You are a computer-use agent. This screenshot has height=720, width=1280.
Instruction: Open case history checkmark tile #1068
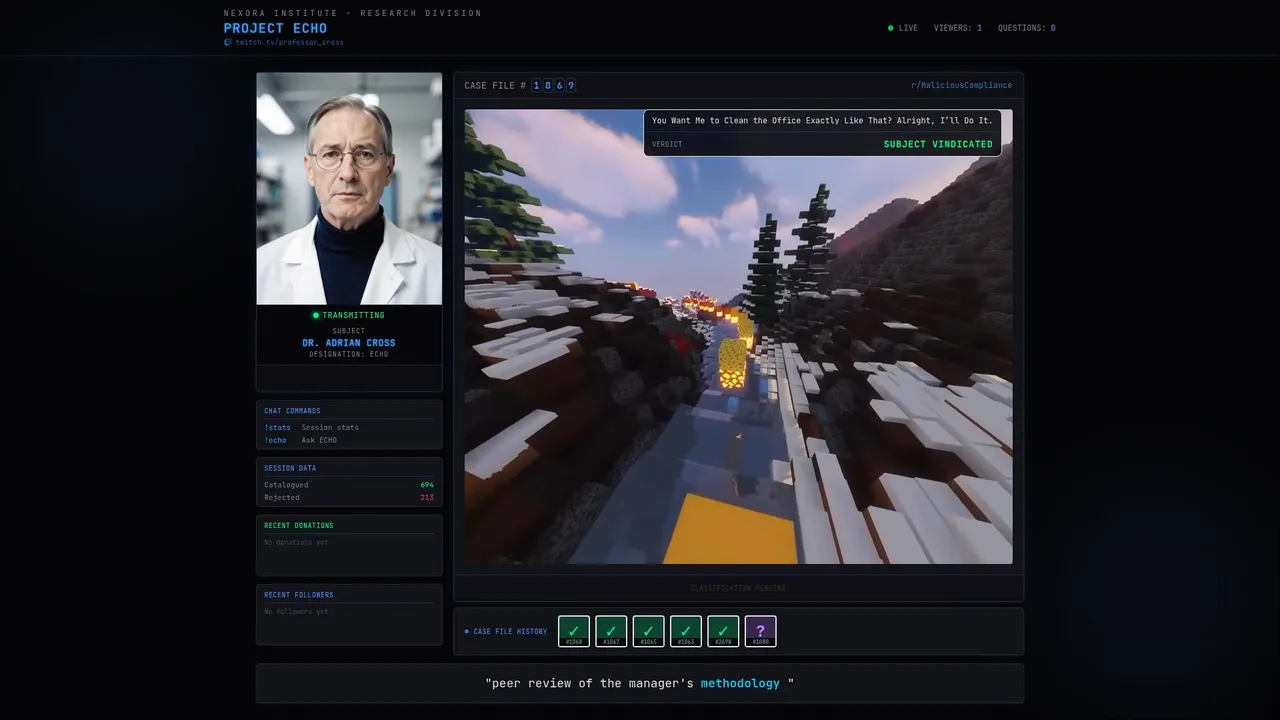coord(574,631)
